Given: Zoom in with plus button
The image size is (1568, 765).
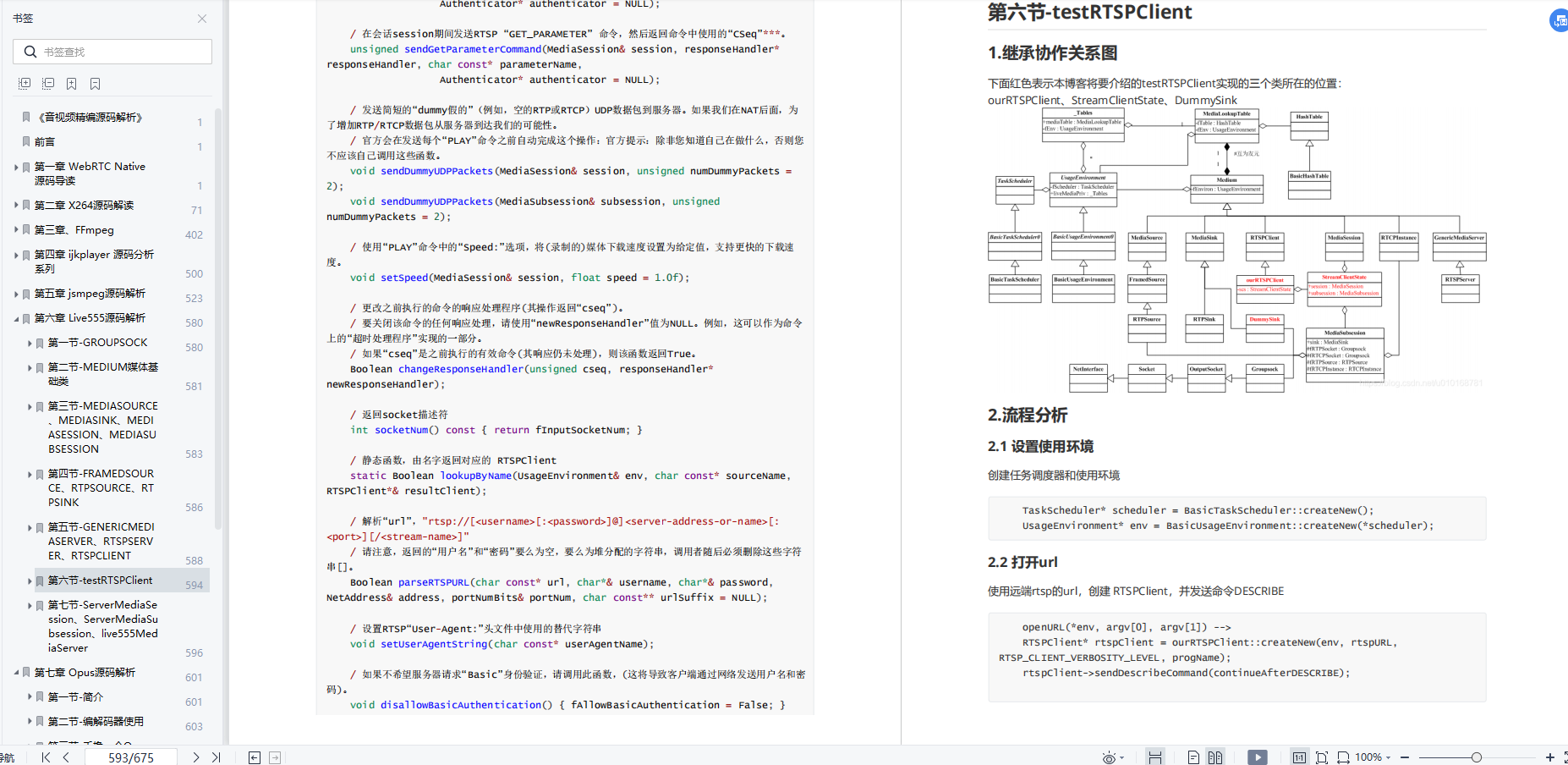Looking at the screenshot, I should 1549,757.
